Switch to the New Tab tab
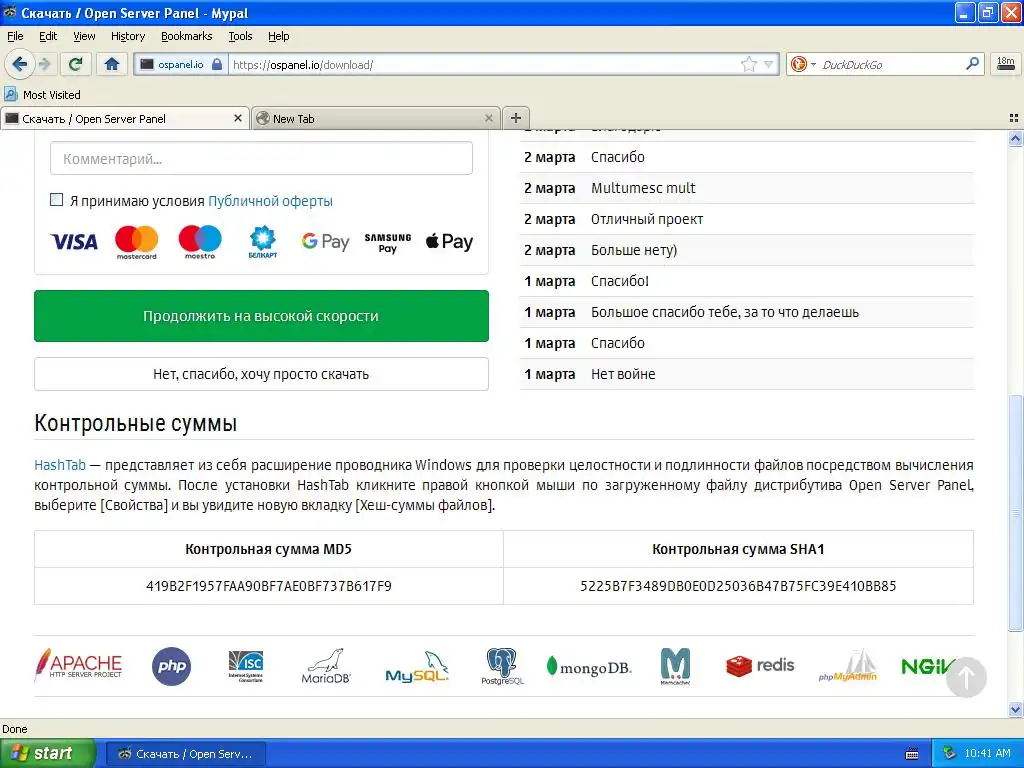Screen dimensions: 1024x768 point(376,118)
